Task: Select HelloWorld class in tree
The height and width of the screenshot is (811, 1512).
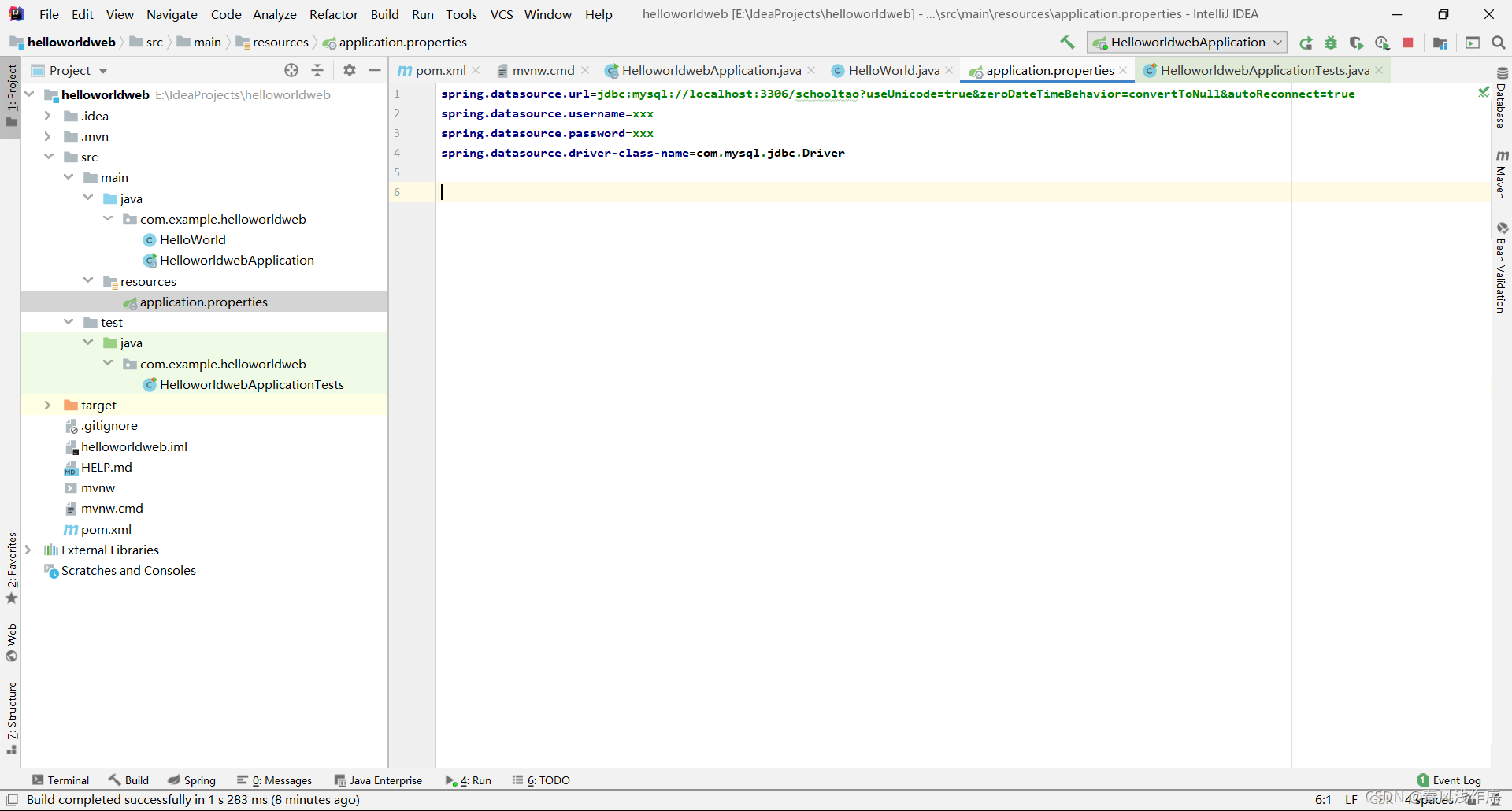Action: [x=192, y=239]
